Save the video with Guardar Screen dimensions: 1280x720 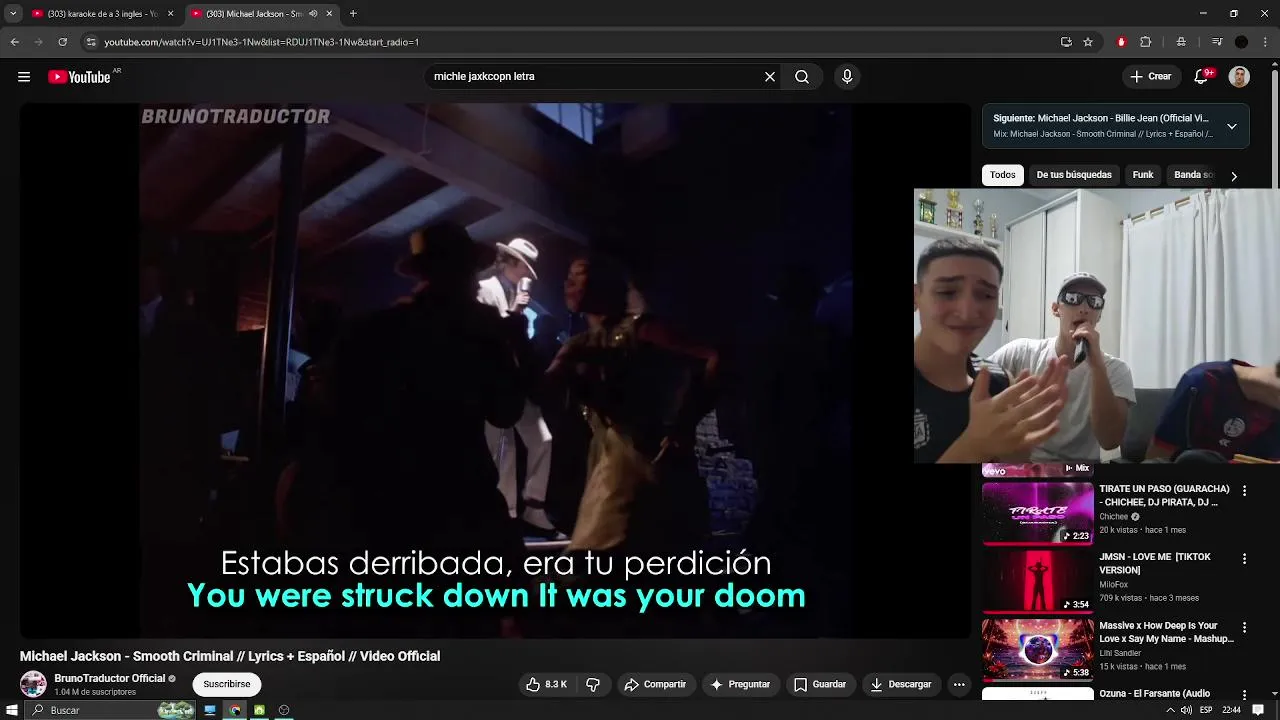pyautogui.click(x=820, y=685)
